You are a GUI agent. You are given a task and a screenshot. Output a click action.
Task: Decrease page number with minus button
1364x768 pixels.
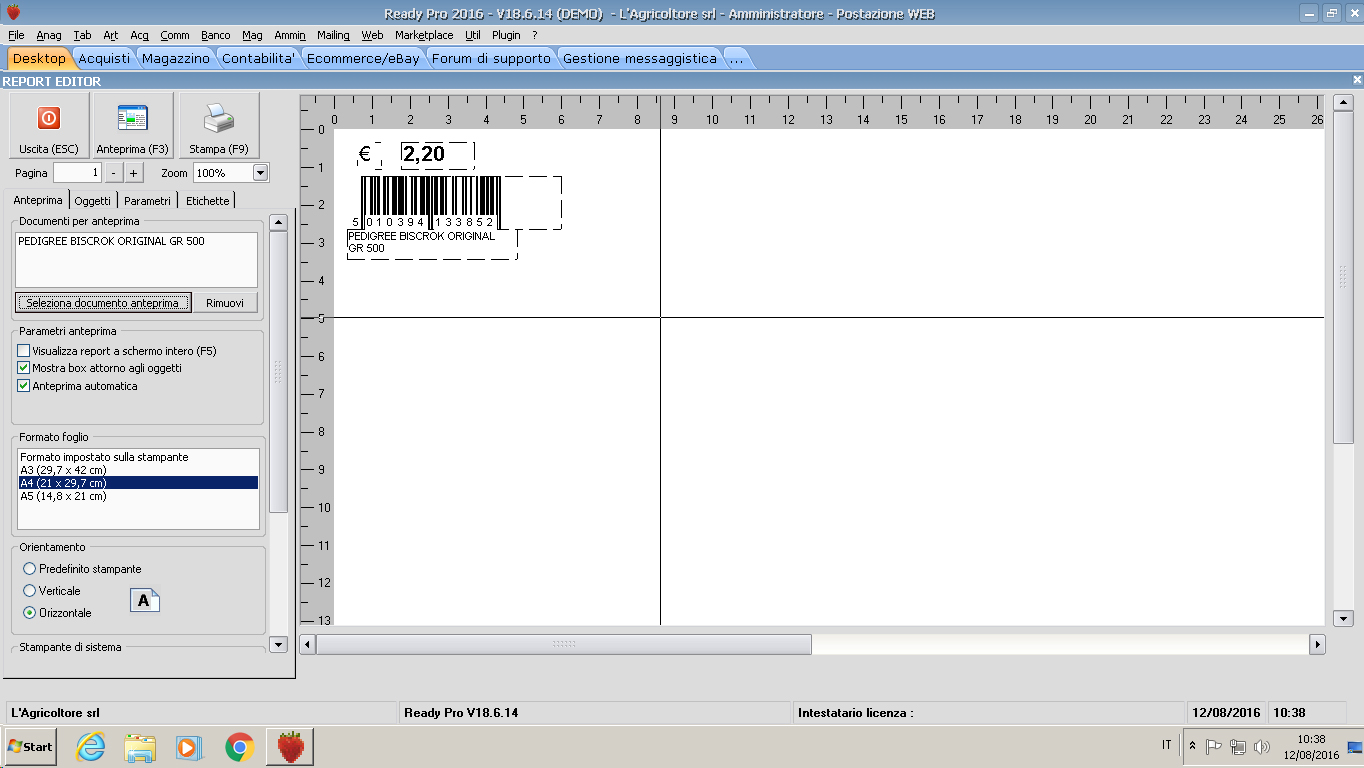tap(114, 173)
